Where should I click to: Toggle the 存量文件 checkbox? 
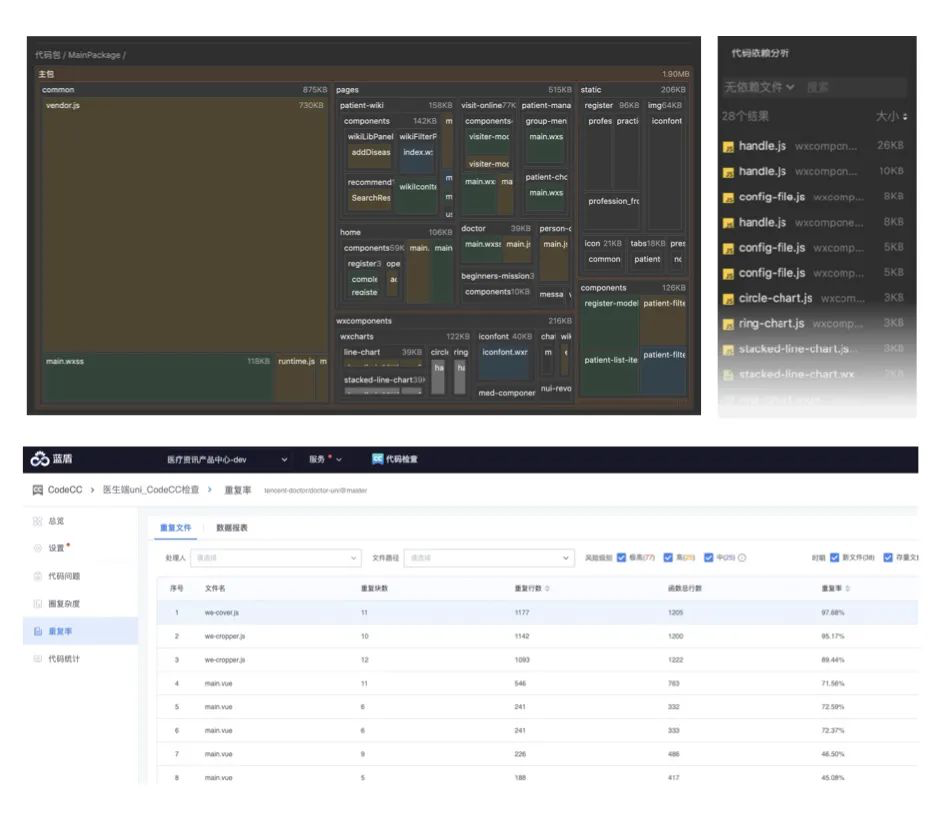point(888,558)
